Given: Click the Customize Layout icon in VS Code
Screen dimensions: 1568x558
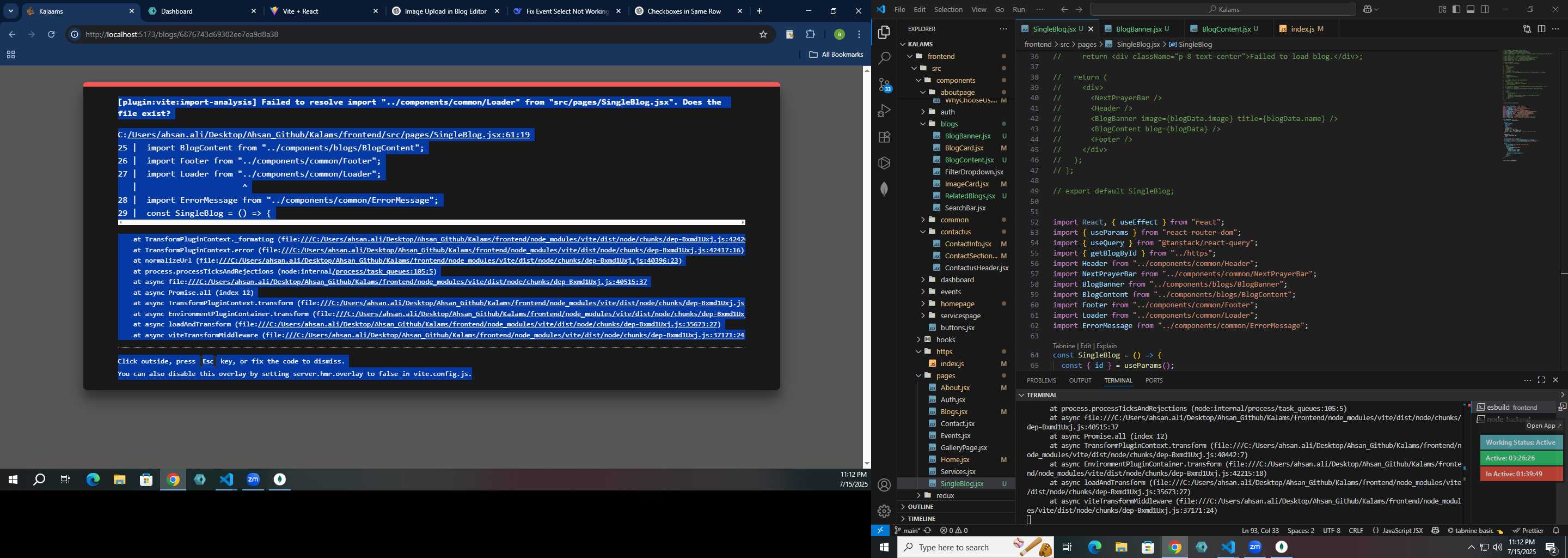Looking at the screenshot, I should 1442,10.
